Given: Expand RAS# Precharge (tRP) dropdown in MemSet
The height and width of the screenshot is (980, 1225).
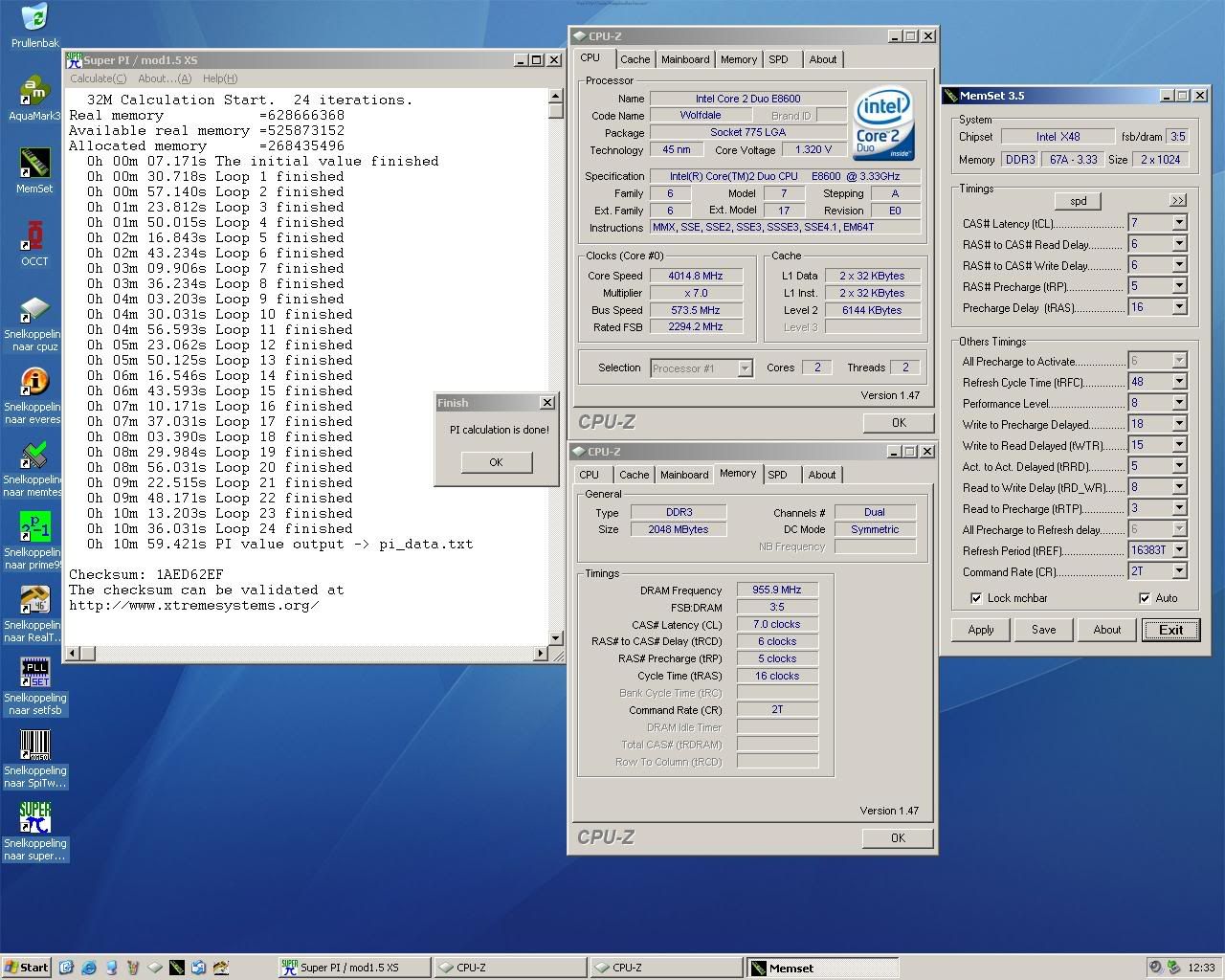Looking at the screenshot, I should [1179, 286].
